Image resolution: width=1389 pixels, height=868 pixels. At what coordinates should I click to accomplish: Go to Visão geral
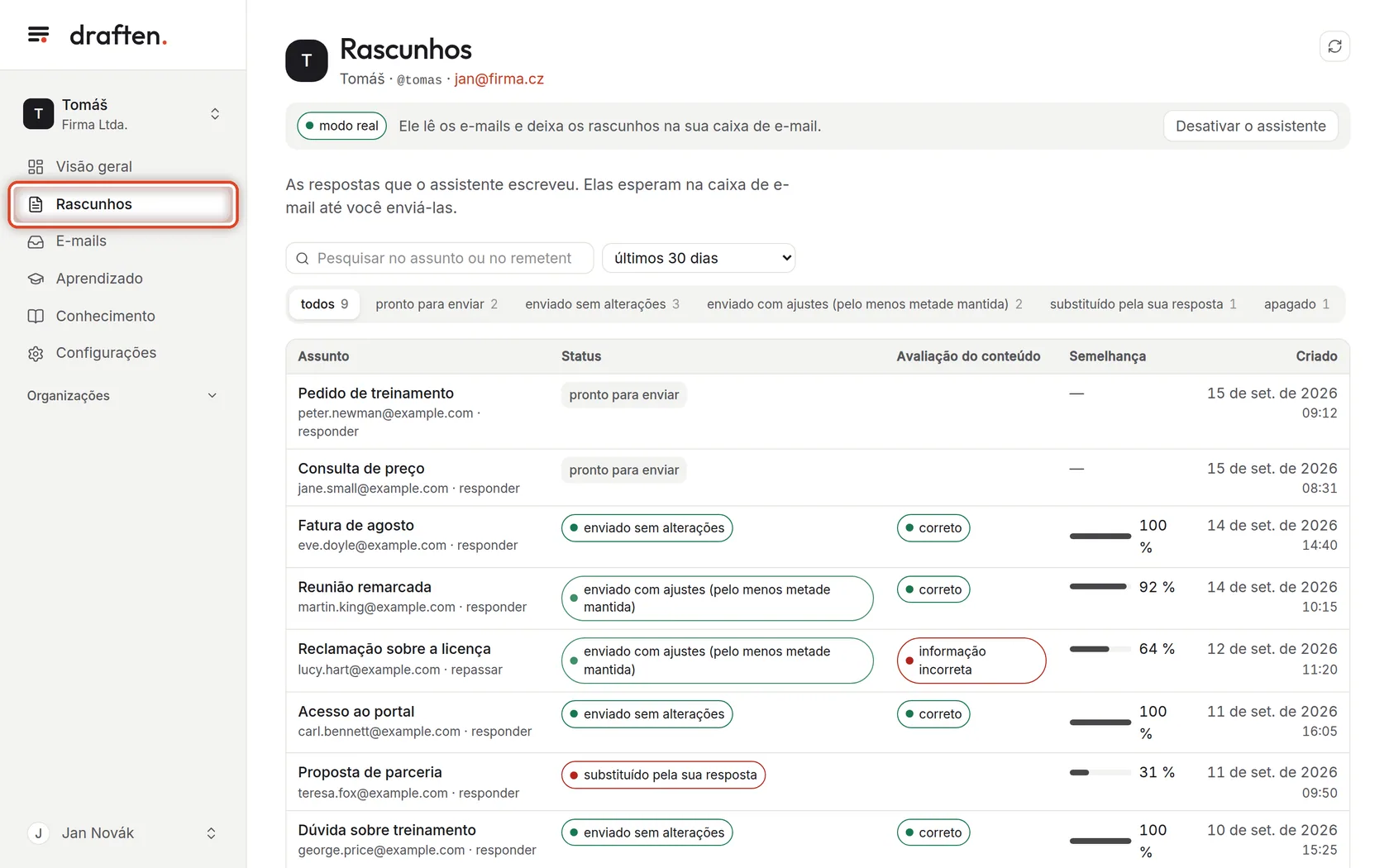[123, 167]
